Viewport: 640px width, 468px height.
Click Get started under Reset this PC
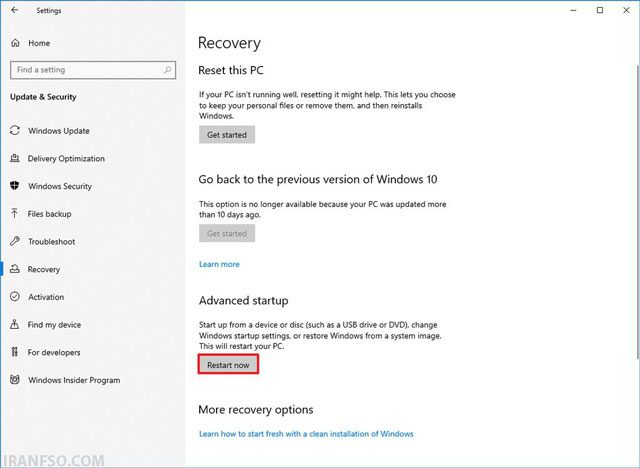click(227, 135)
